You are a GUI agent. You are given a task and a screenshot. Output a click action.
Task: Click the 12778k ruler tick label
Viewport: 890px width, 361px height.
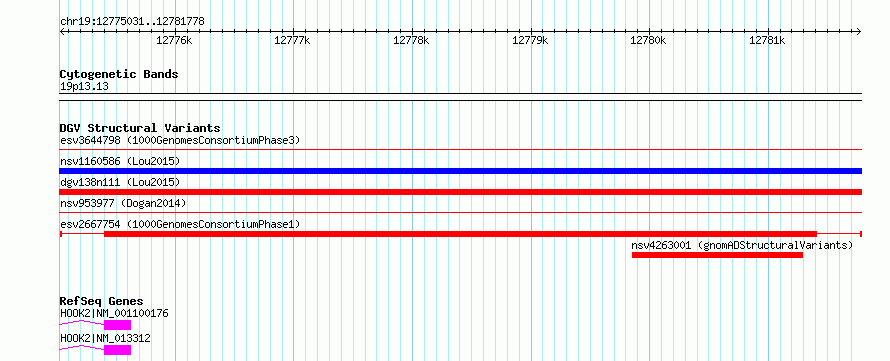[x=411, y=40]
